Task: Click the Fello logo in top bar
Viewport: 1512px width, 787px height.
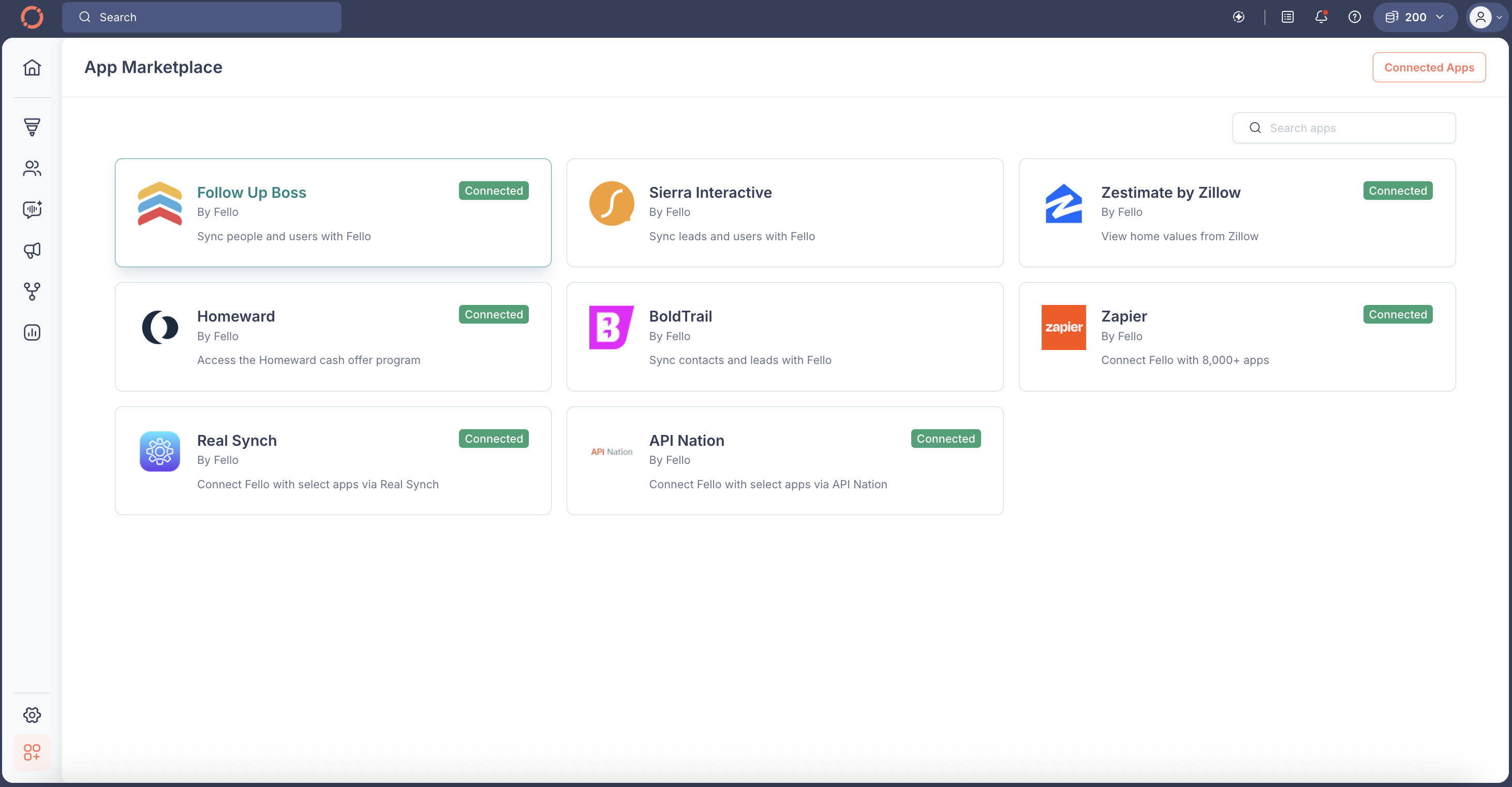Action: 32,17
